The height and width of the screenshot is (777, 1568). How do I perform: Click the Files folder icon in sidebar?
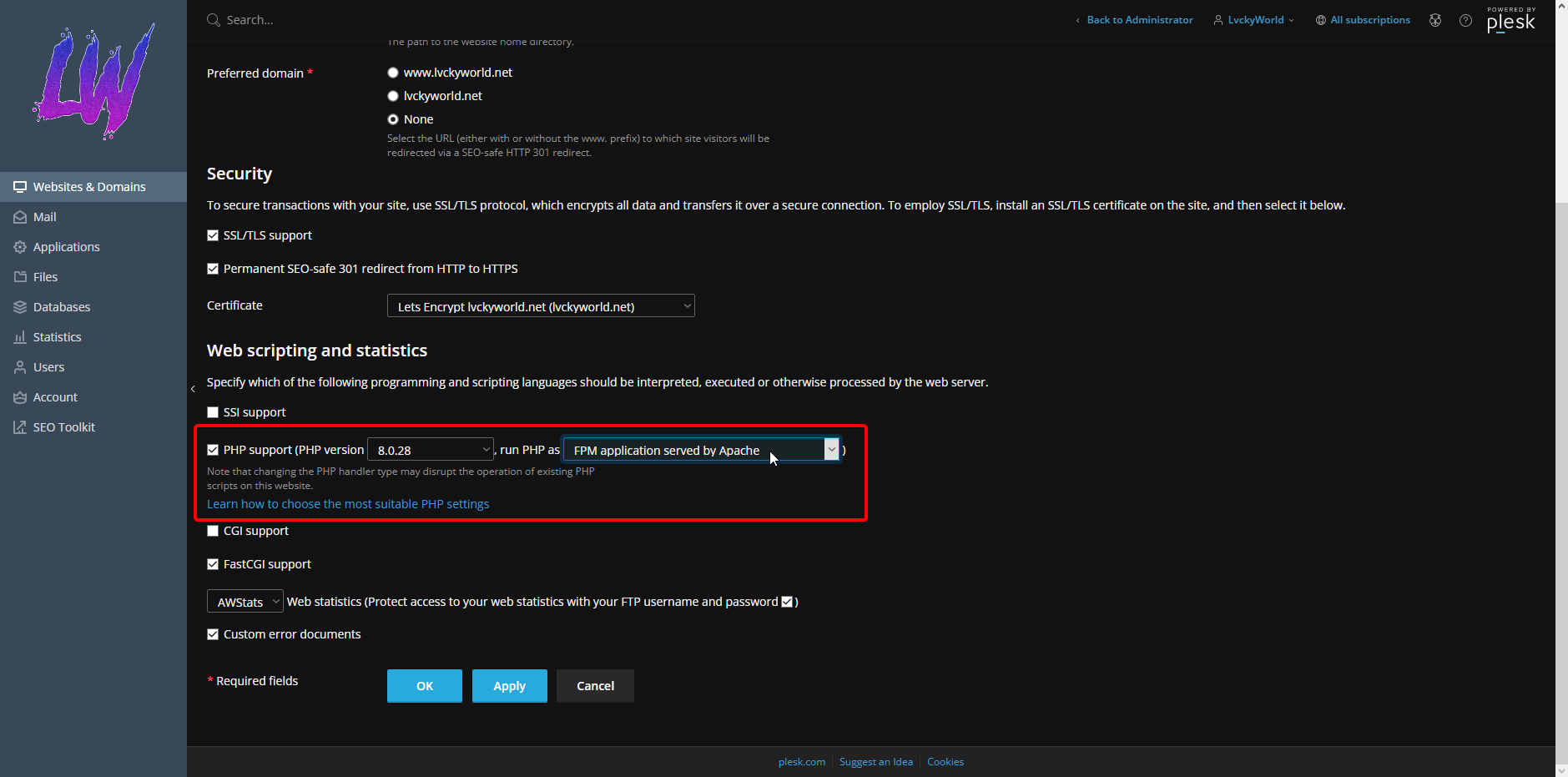coord(20,277)
